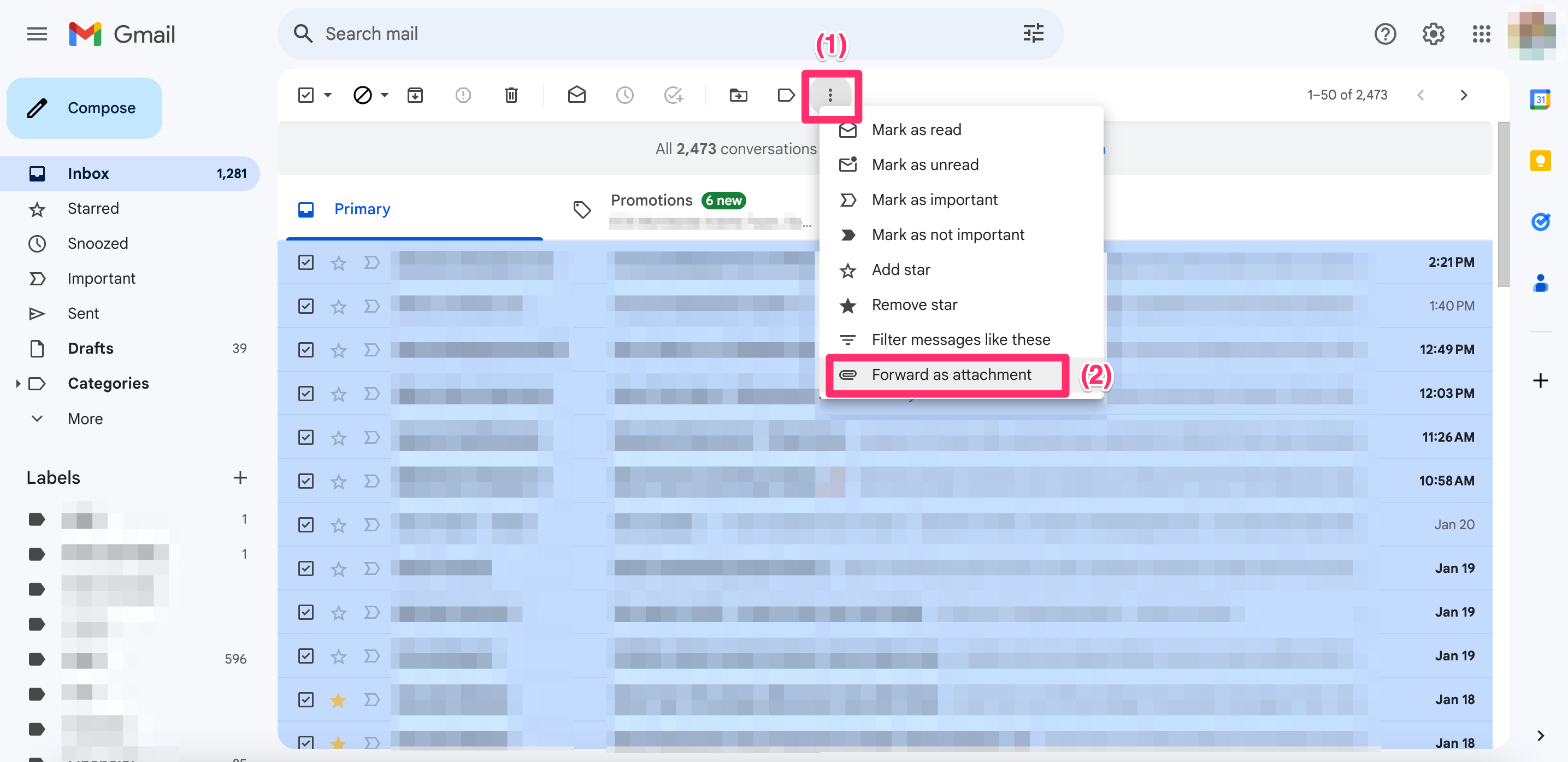
Task: Open the Inbox folder
Action: 129,174
